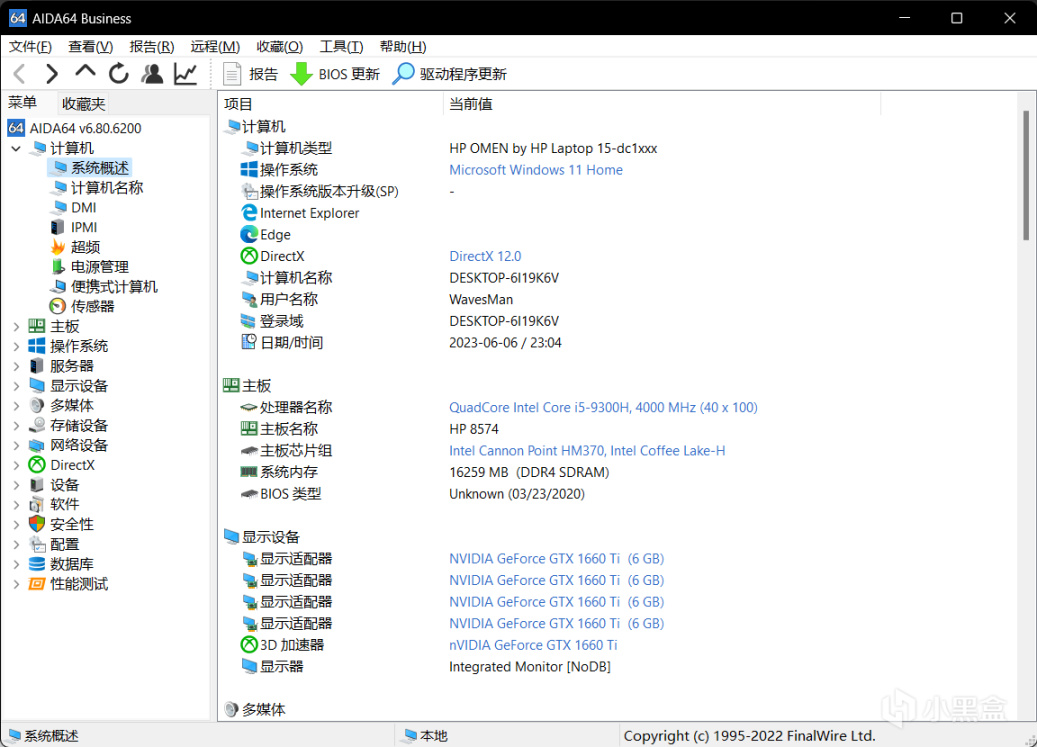This screenshot has height=747, width=1037.
Task: Click the forward navigation arrow
Action: 52,73
